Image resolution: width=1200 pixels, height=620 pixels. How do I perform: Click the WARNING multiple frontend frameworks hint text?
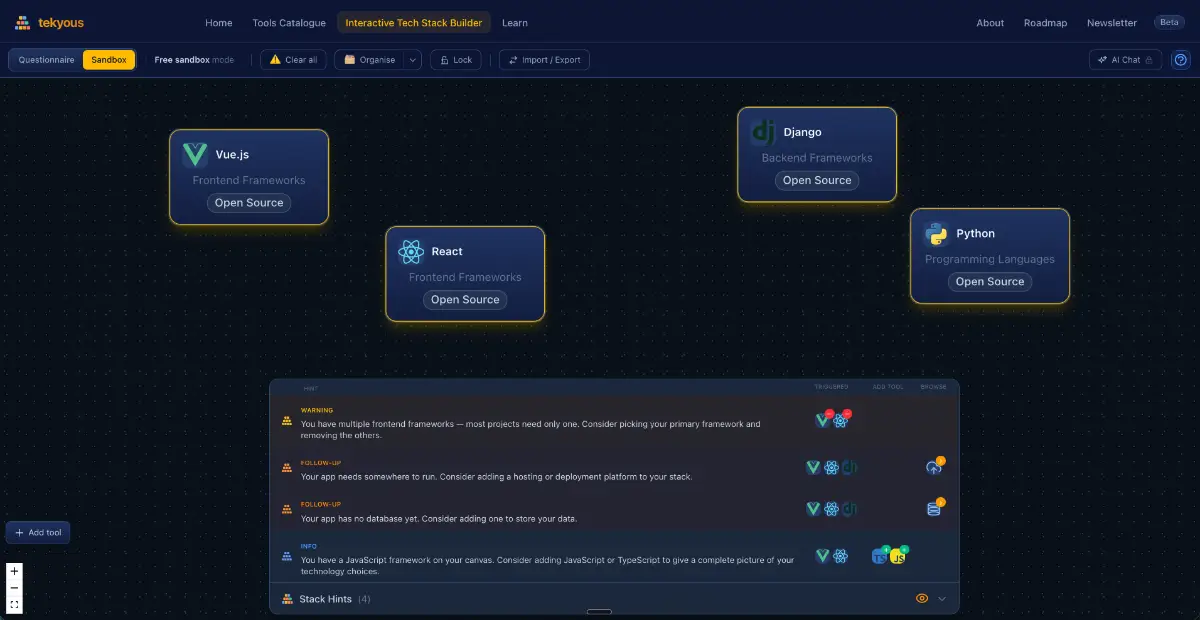point(530,429)
